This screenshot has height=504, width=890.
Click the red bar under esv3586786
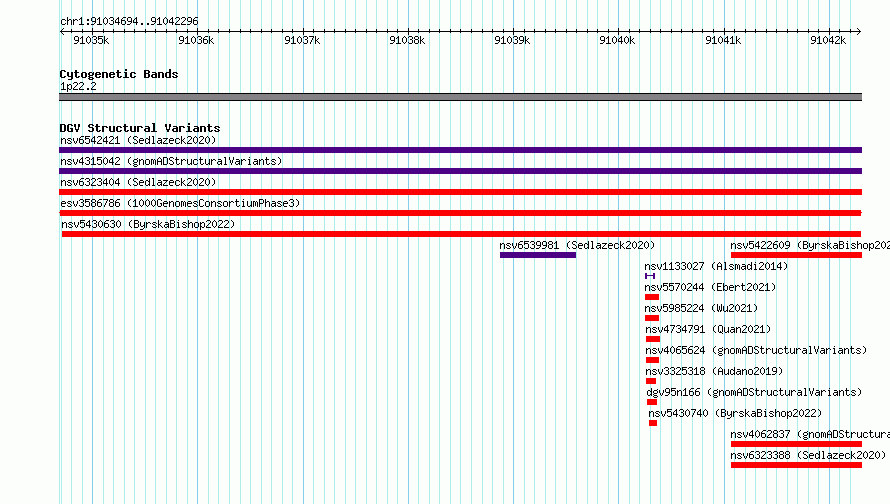(460, 213)
